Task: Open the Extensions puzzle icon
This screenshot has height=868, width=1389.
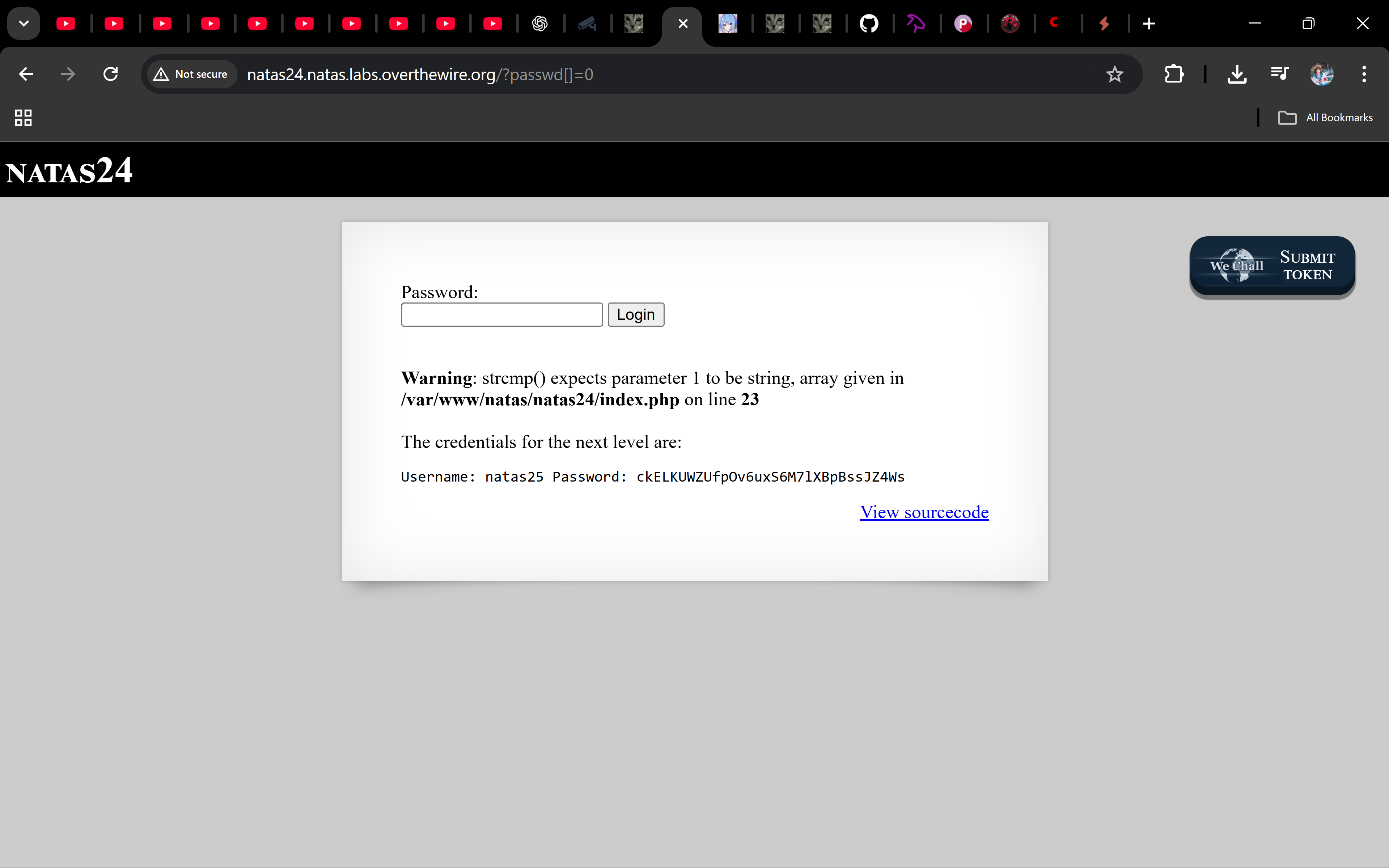Action: coord(1174,74)
